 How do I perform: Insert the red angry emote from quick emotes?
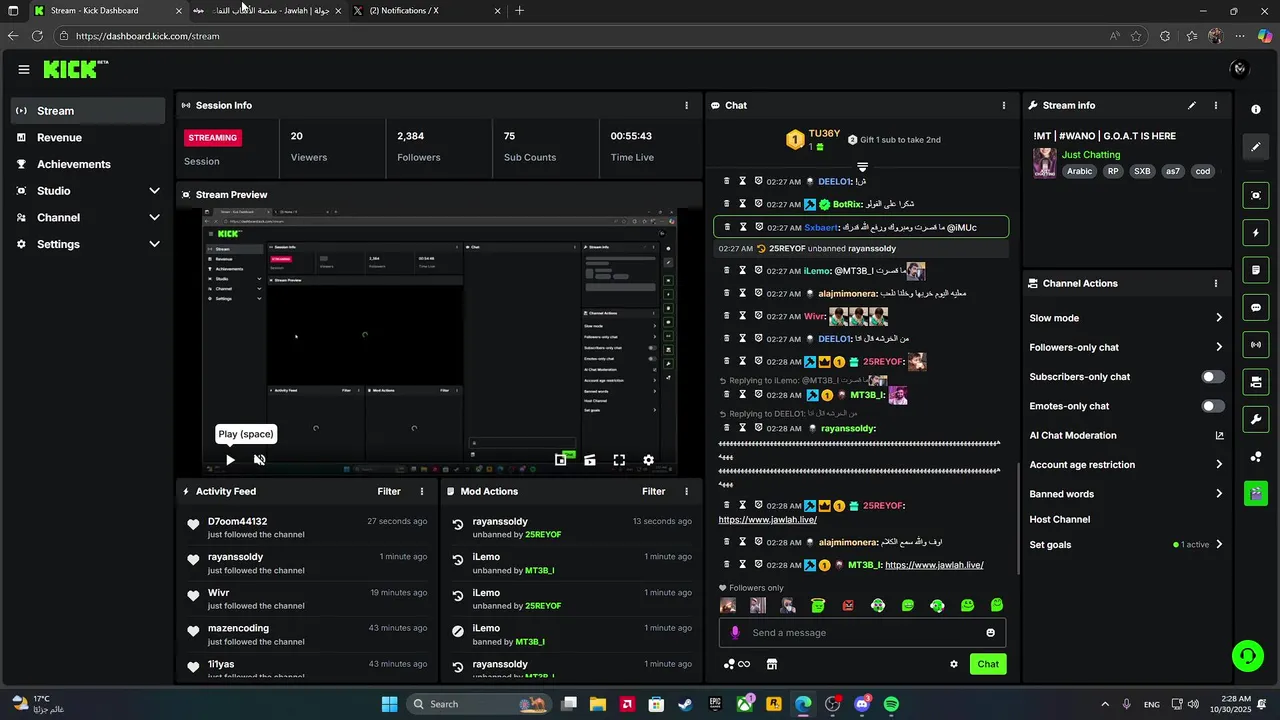coord(848,605)
